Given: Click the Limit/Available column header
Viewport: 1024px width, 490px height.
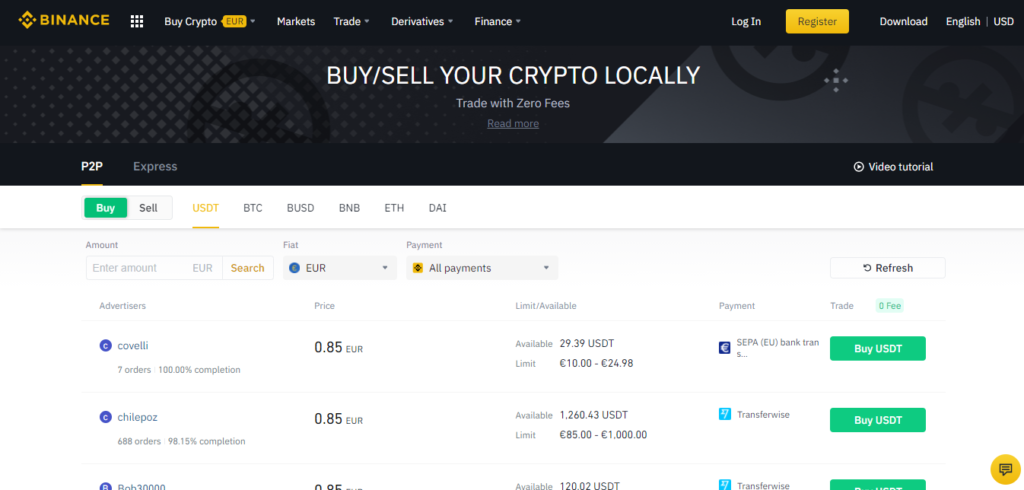Looking at the screenshot, I should 546,306.
